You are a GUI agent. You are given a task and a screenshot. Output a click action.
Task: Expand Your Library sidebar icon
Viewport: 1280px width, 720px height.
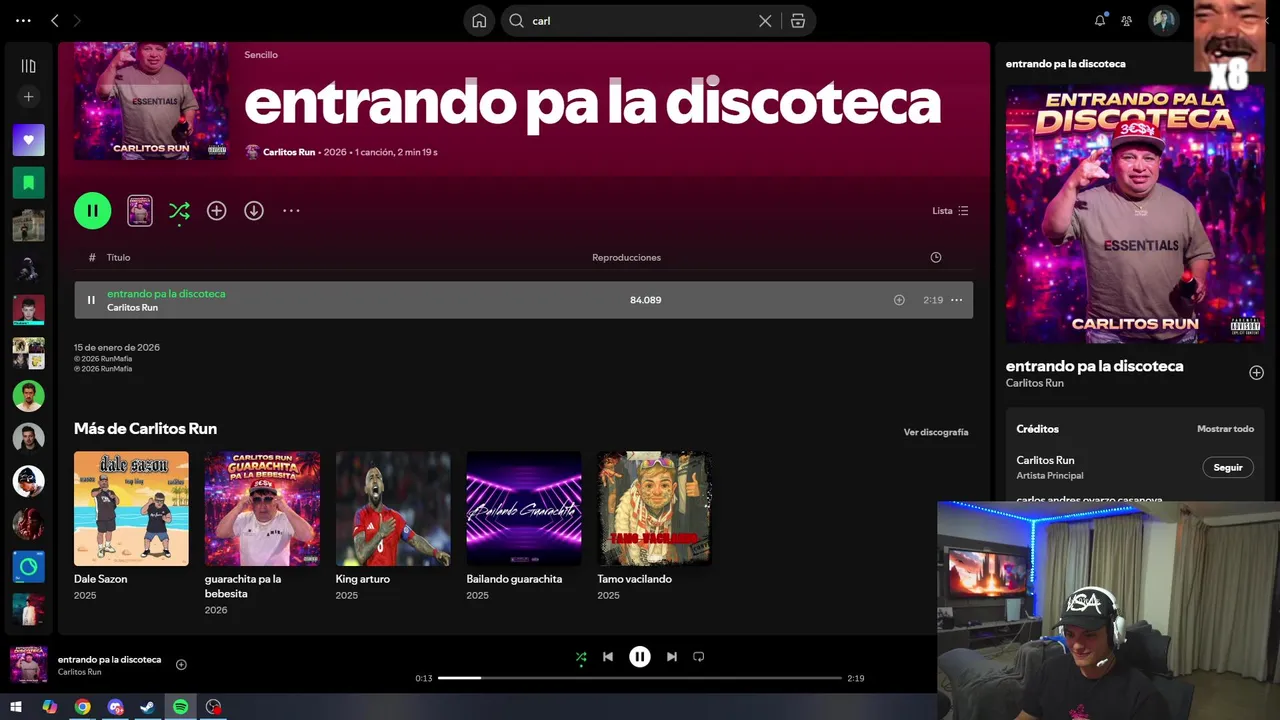(x=28, y=66)
